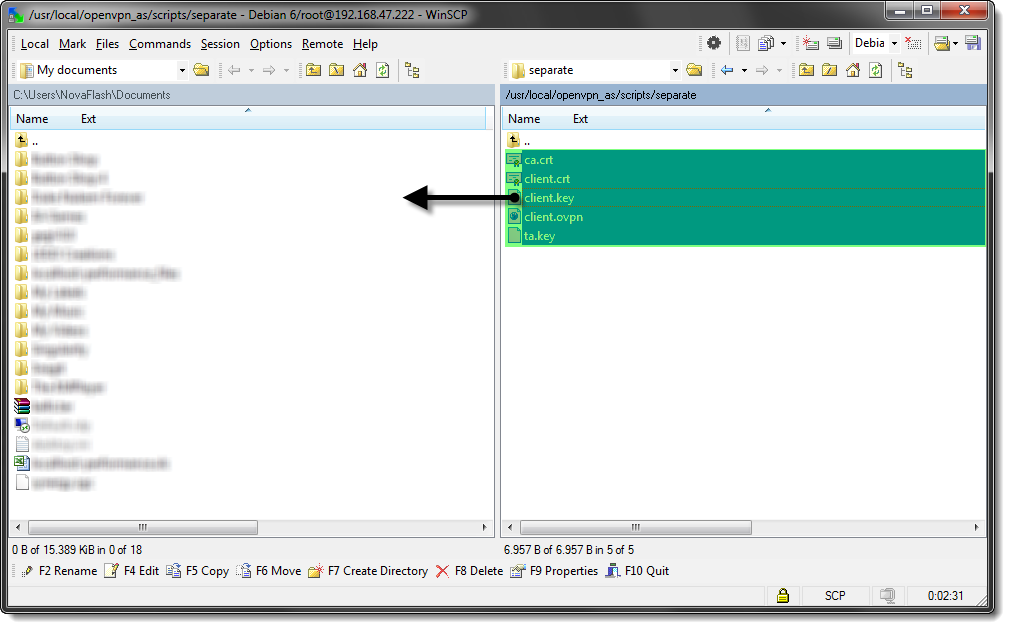
Task: Click the remote scrollbar right arrow
Action: [977, 527]
